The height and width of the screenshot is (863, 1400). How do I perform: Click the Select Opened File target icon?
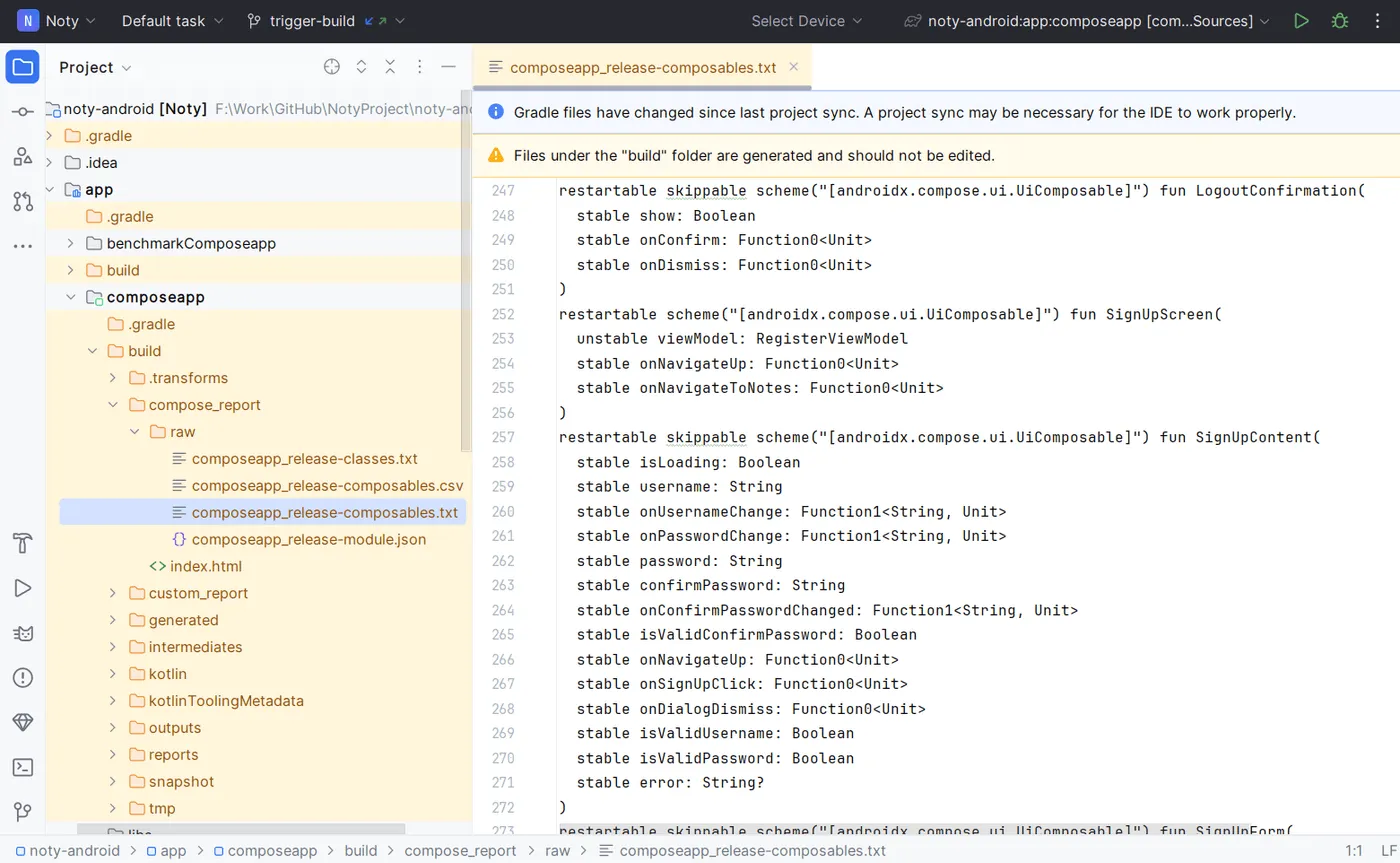[x=332, y=67]
